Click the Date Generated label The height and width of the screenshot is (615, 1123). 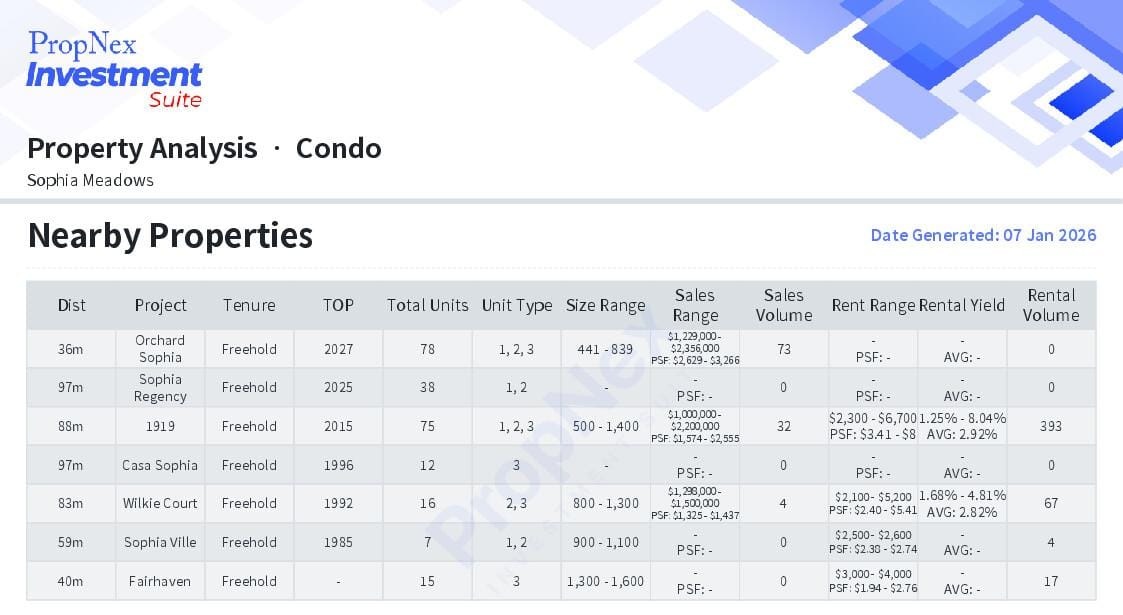click(x=983, y=235)
